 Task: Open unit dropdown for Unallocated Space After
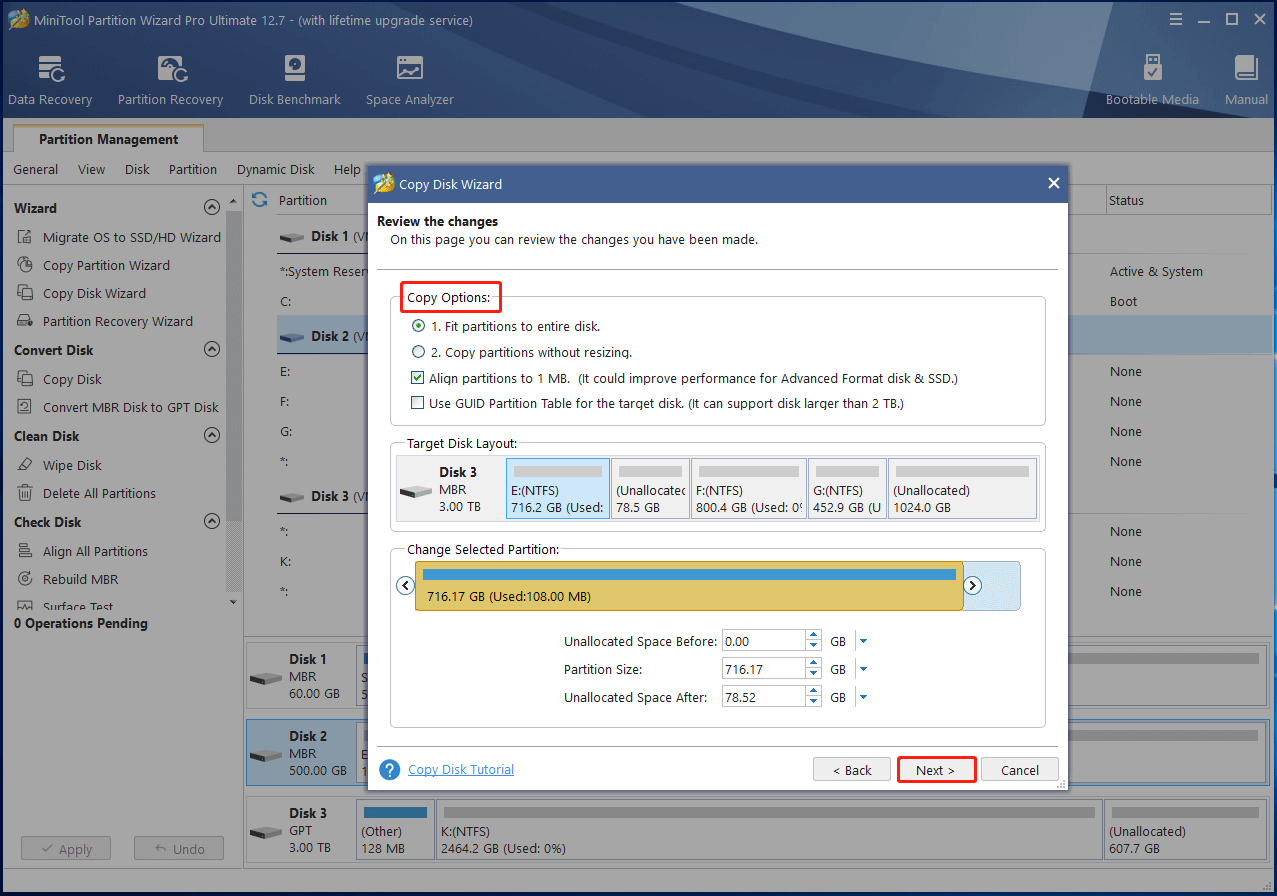click(863, 698)
